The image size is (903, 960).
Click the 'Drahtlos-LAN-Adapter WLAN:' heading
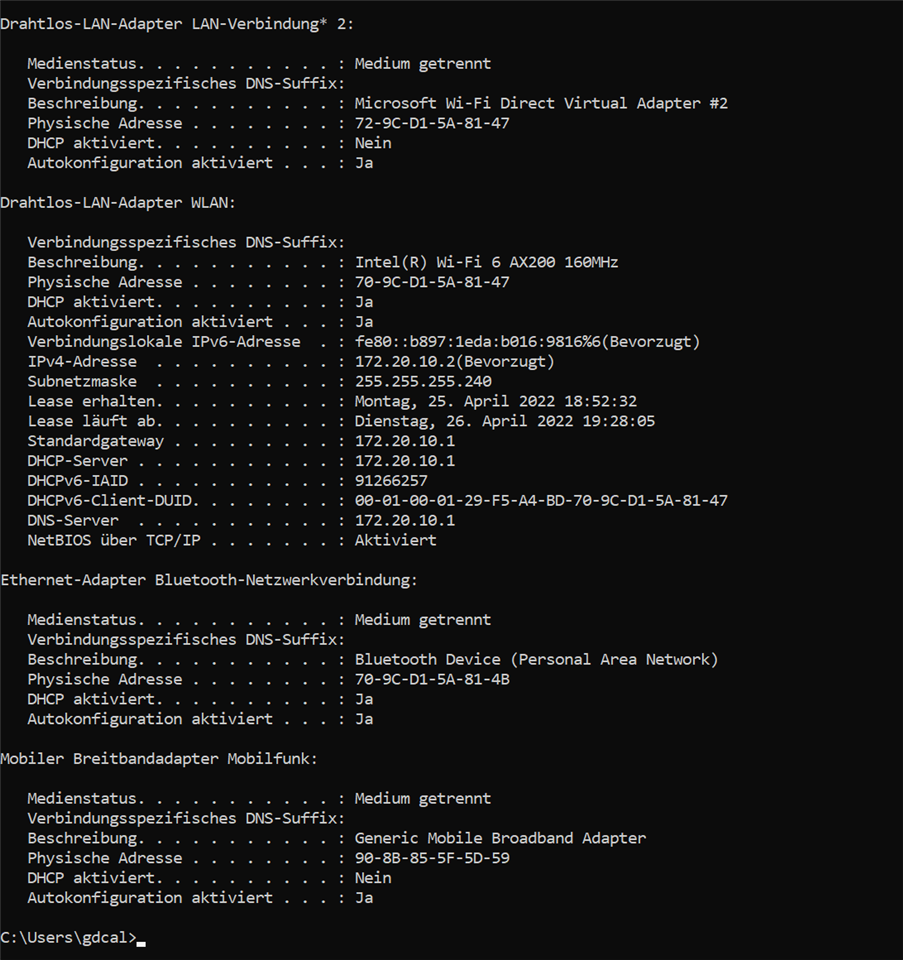[117, 203]
